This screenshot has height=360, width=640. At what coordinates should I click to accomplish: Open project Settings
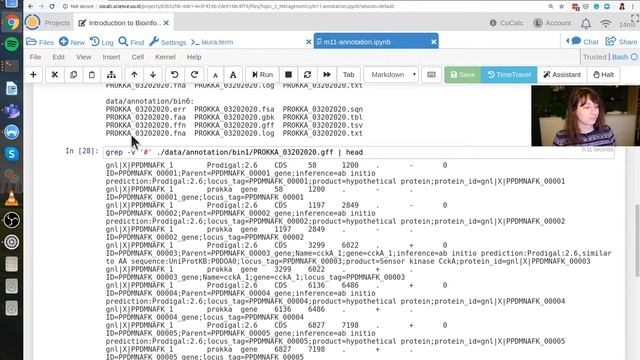tap(167, 42)
